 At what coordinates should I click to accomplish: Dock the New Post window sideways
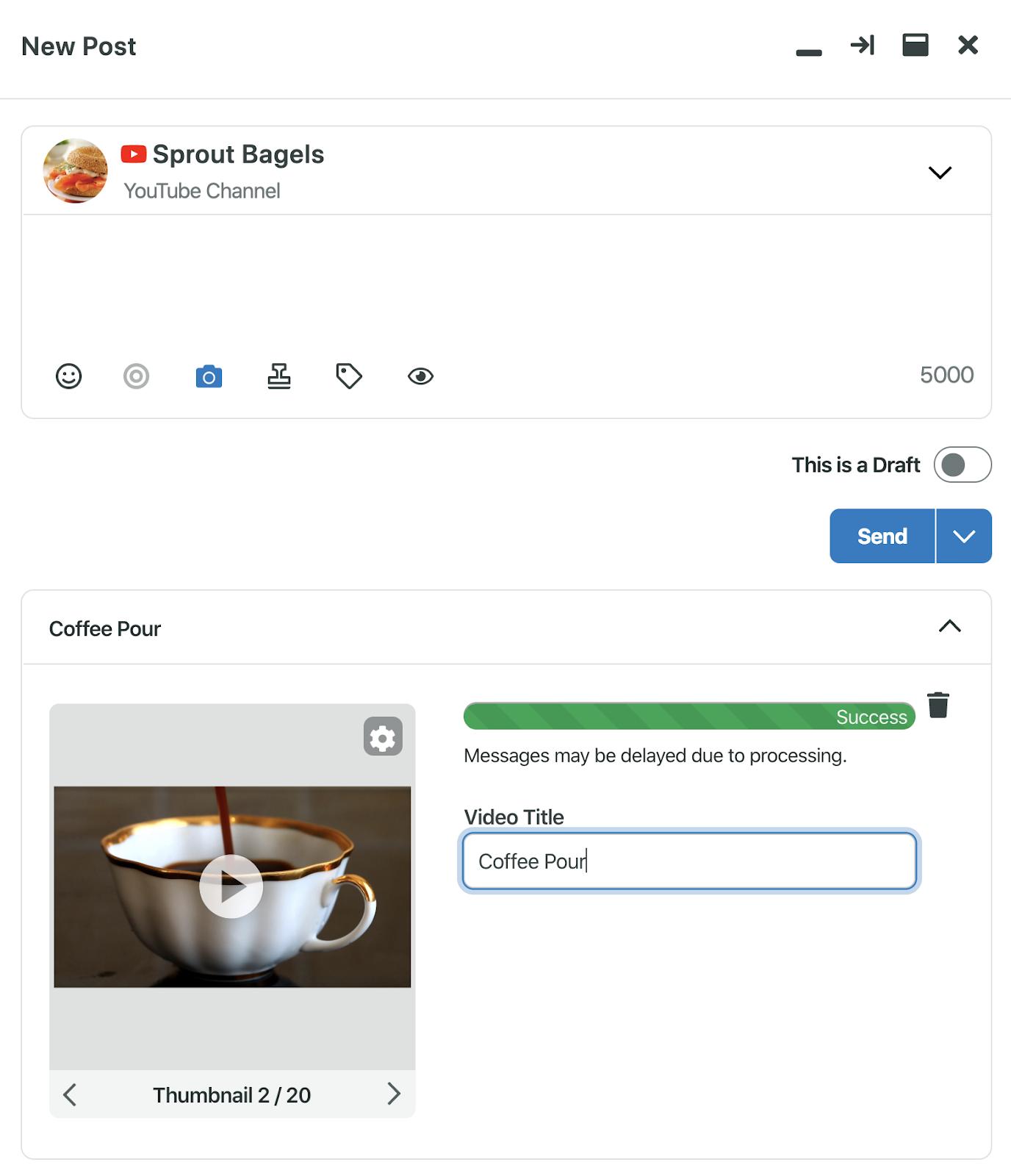point(862,46)
